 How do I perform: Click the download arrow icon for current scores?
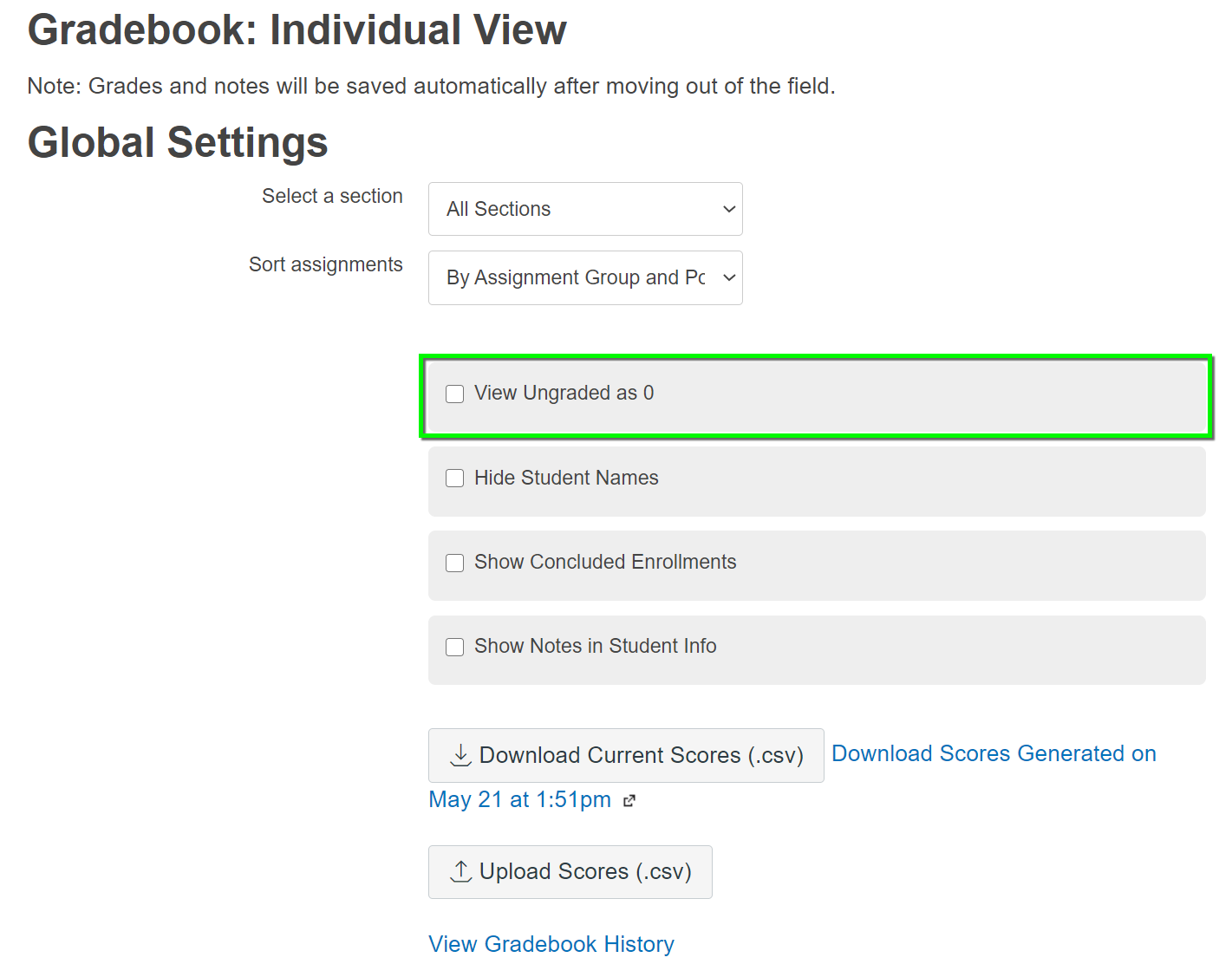461,755
